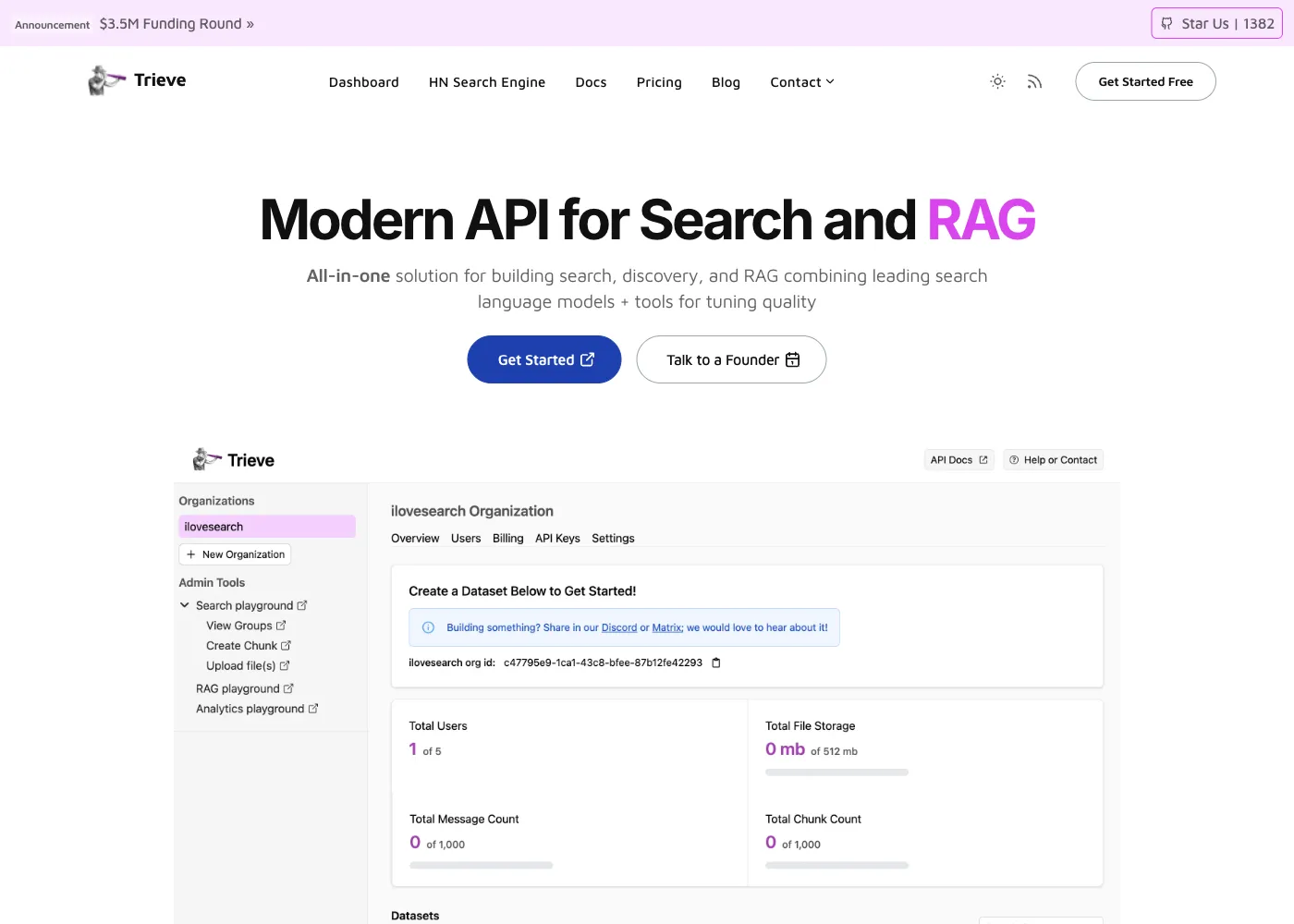Open API Docs button in dashboard
Screen dimensions: 1294x924
pos(958,460)
